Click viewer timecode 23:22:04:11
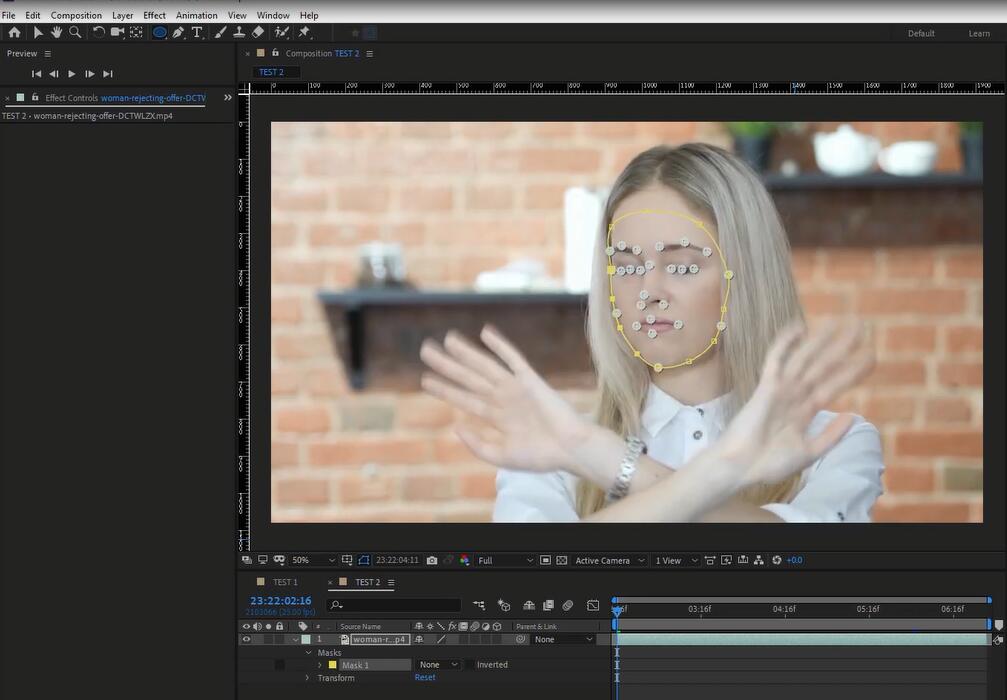1007x700 pixels. point(397,560)
